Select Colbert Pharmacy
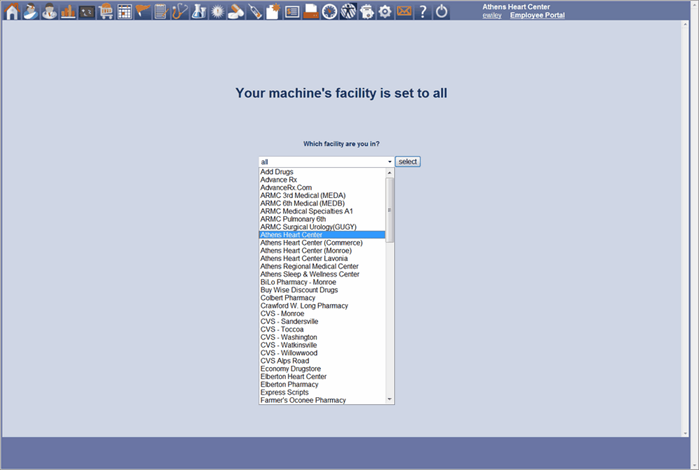Image resolution: width=699 pixels, height=470 pixels. tap(322, 298)
